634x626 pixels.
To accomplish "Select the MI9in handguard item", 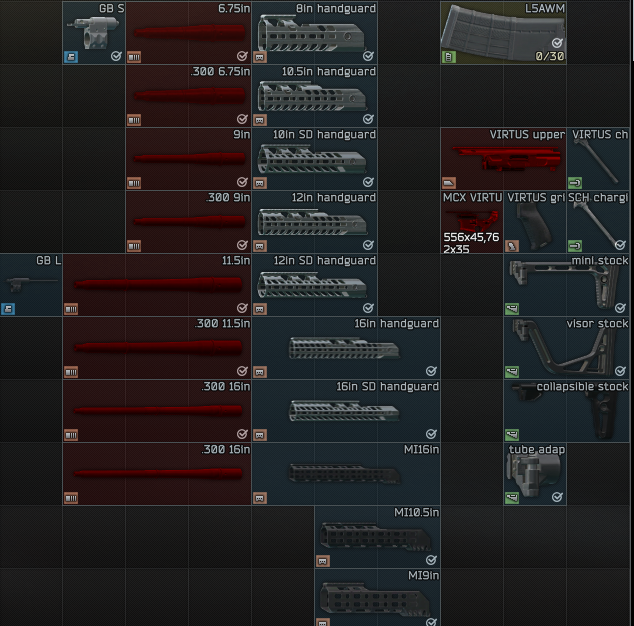I will 378,597.
